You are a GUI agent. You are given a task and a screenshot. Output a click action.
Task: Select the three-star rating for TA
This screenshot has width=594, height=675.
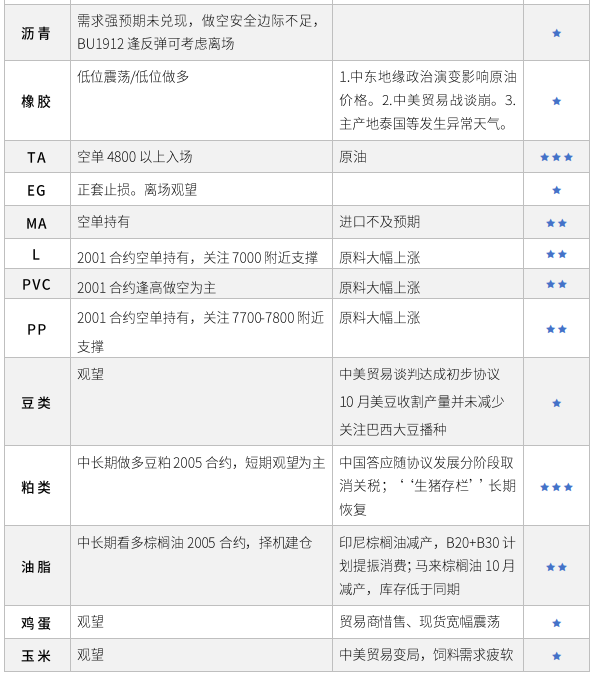point(556,157)
